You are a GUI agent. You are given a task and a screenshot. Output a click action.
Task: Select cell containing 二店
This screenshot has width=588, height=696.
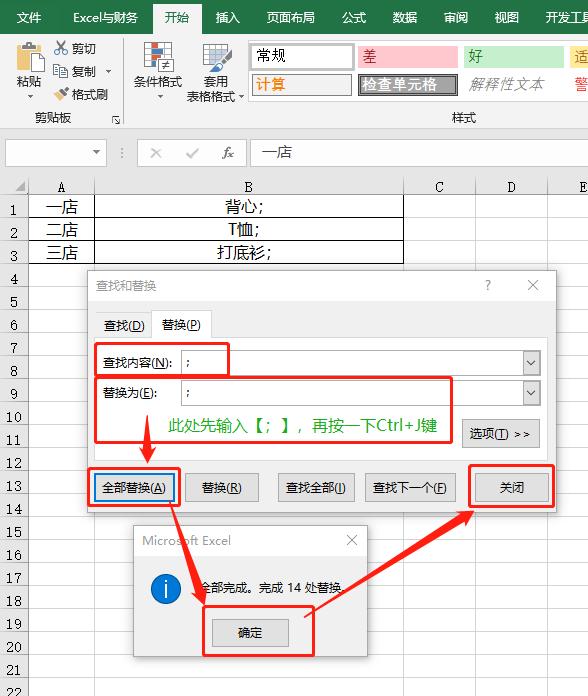62,229
